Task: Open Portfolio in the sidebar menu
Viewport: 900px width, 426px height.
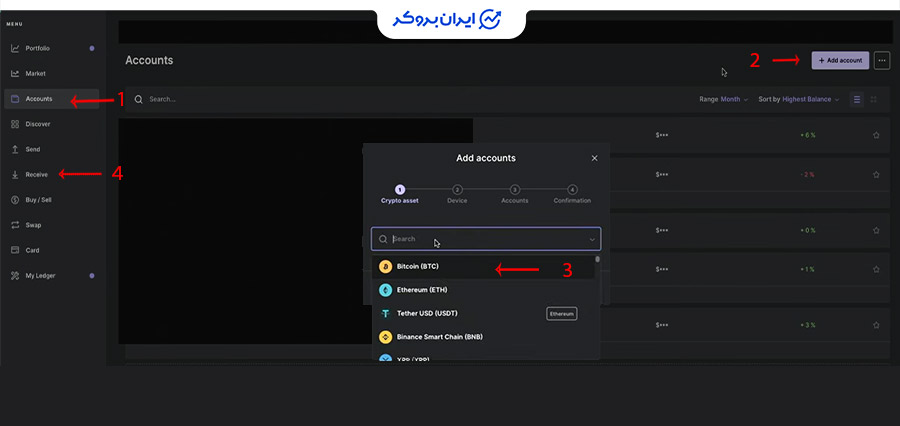Action: tap(38, 48)
